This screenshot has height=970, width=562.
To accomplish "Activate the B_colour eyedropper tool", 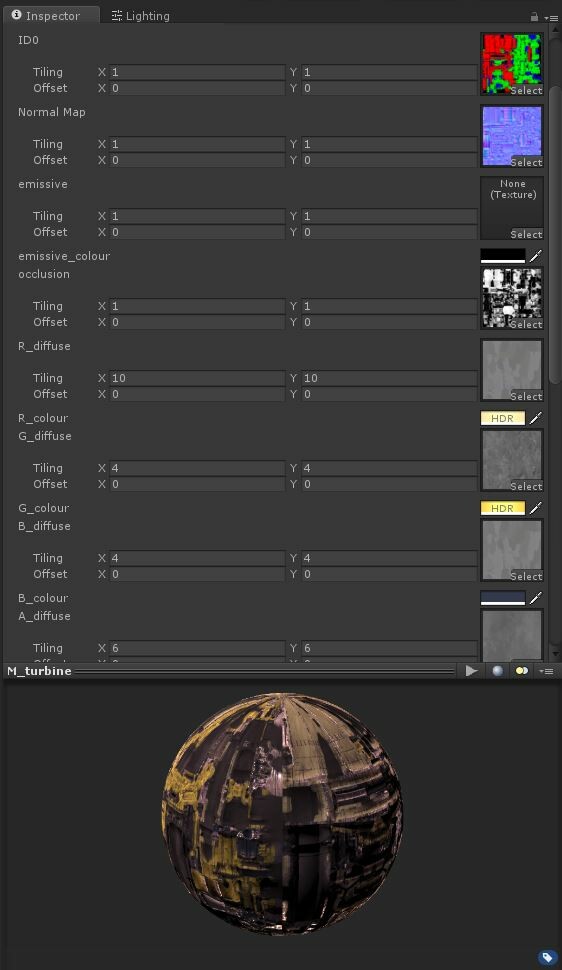I will (x=535, y=598).
